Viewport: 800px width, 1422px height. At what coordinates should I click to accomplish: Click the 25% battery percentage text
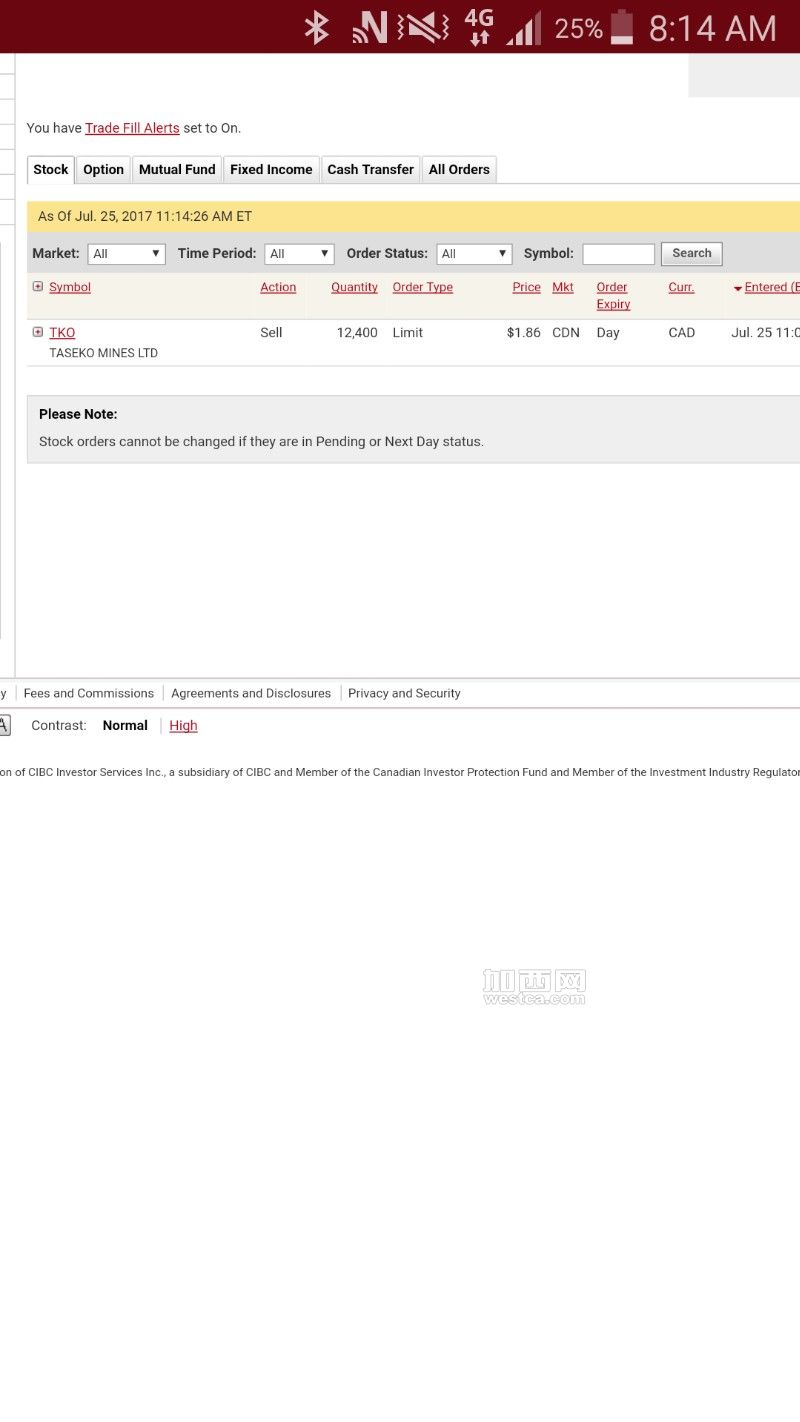tap(578, 28)
